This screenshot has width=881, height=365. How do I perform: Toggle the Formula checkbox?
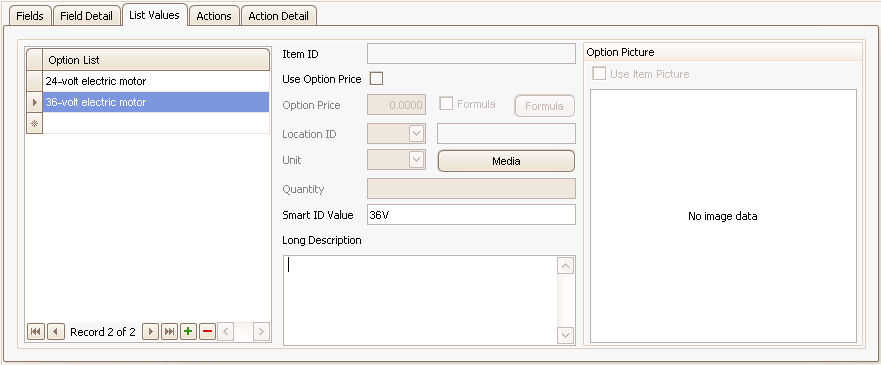(446, 104)
